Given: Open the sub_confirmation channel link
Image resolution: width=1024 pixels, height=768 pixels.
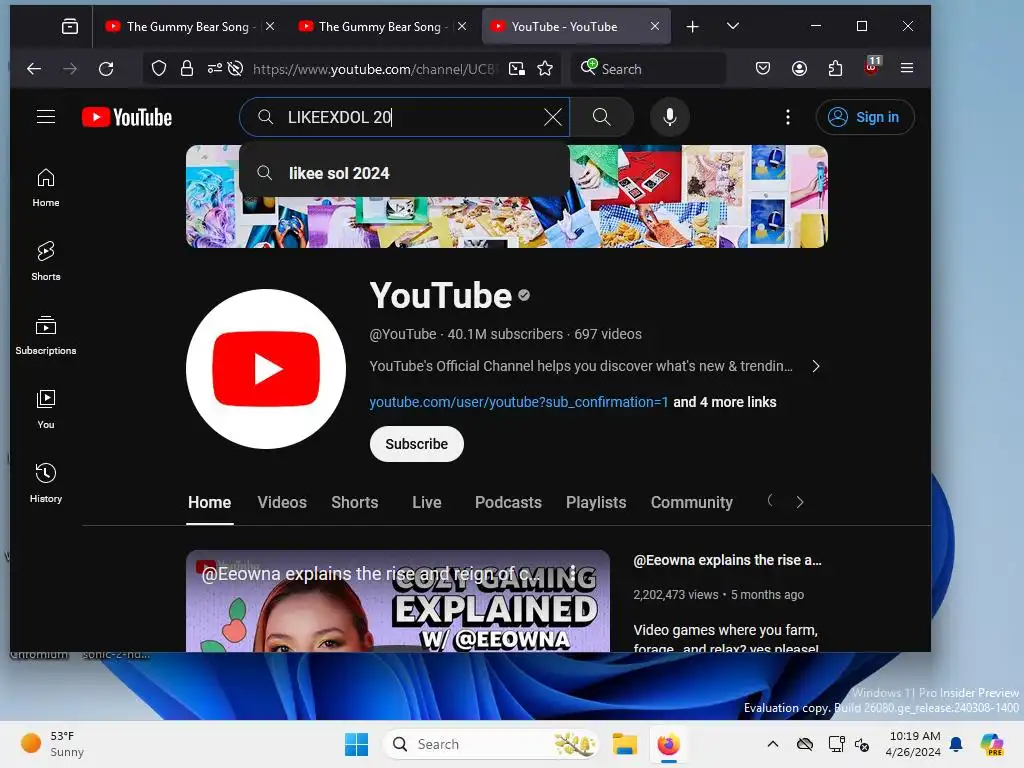Looking at the screenshot, I should [x=519, y=402].
